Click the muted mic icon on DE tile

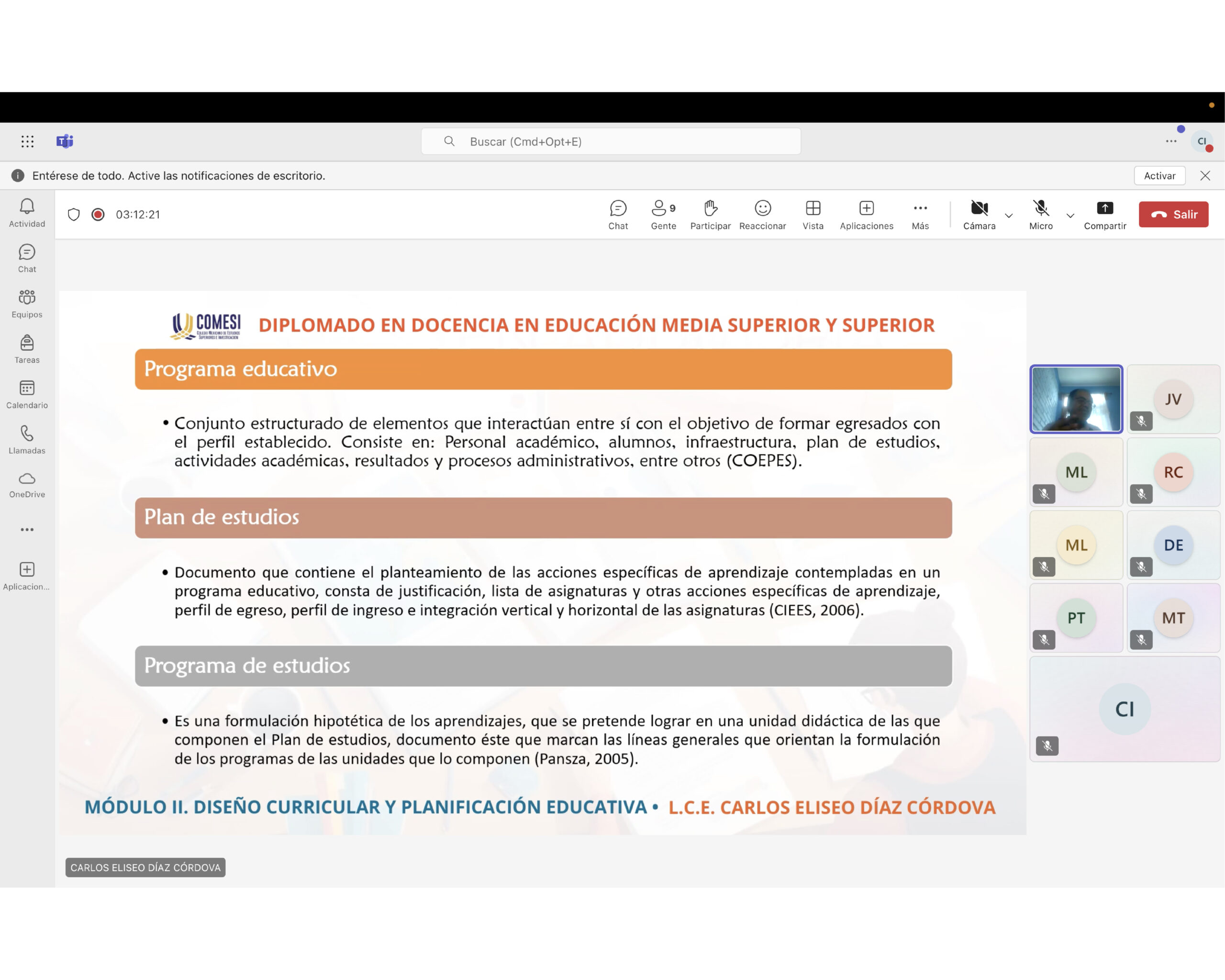click(x=1141, y=567)
